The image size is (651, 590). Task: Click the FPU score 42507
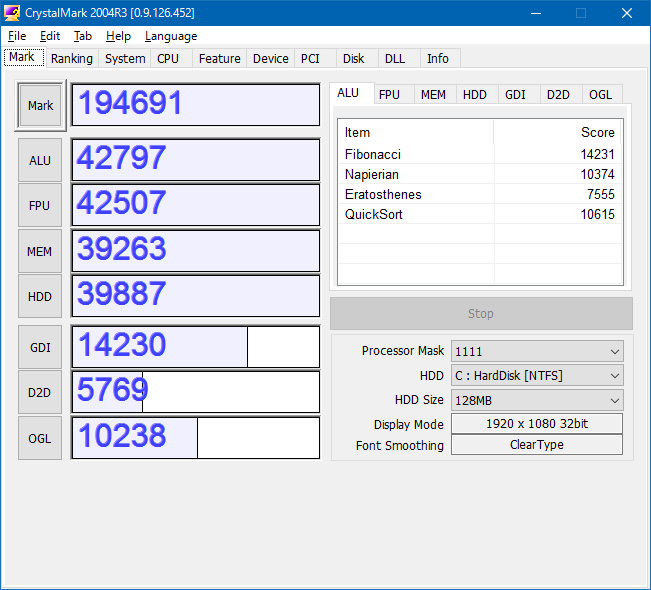(x=196, y=205)
